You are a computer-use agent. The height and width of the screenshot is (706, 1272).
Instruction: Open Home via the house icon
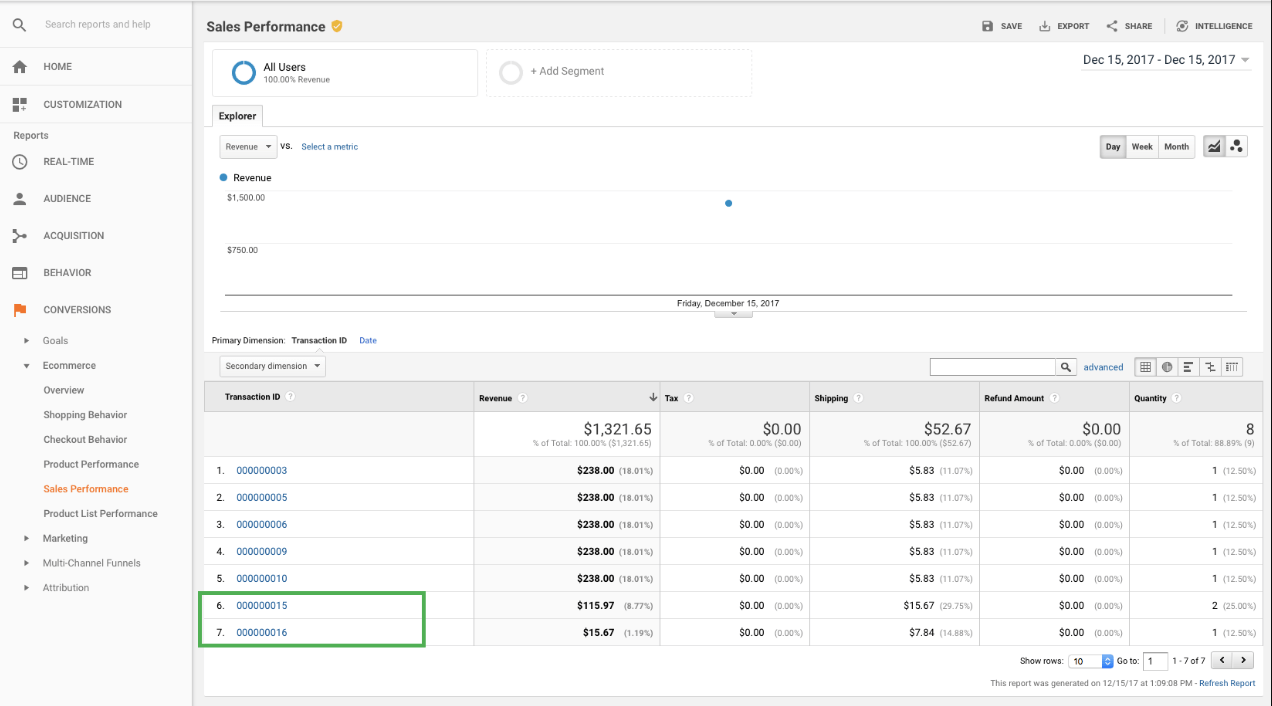pyautogui.click(x=19, y=67)
